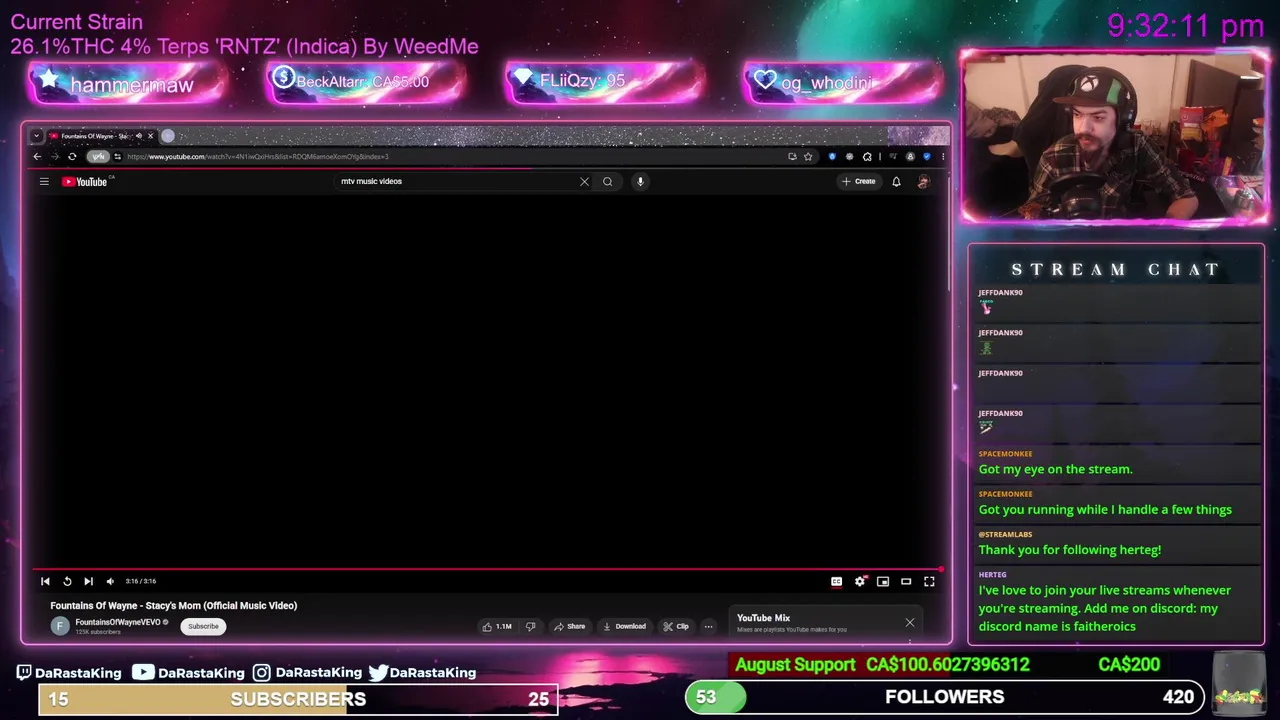Viewport: 1280px width, 720px height.
Task: Replay the finished video
Action: [67, 581]
